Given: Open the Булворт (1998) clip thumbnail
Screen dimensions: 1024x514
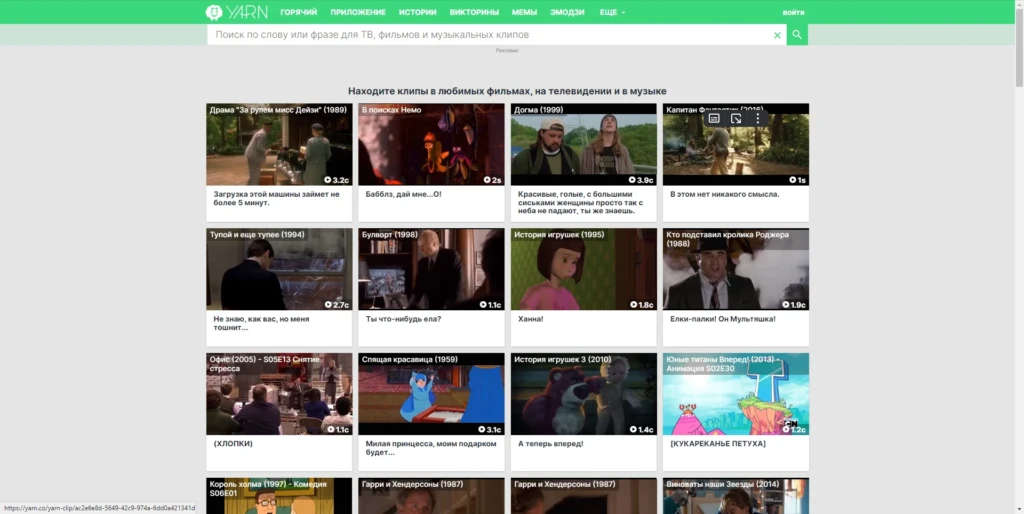Looking at the screenshot, I should [x=431, y=269].
